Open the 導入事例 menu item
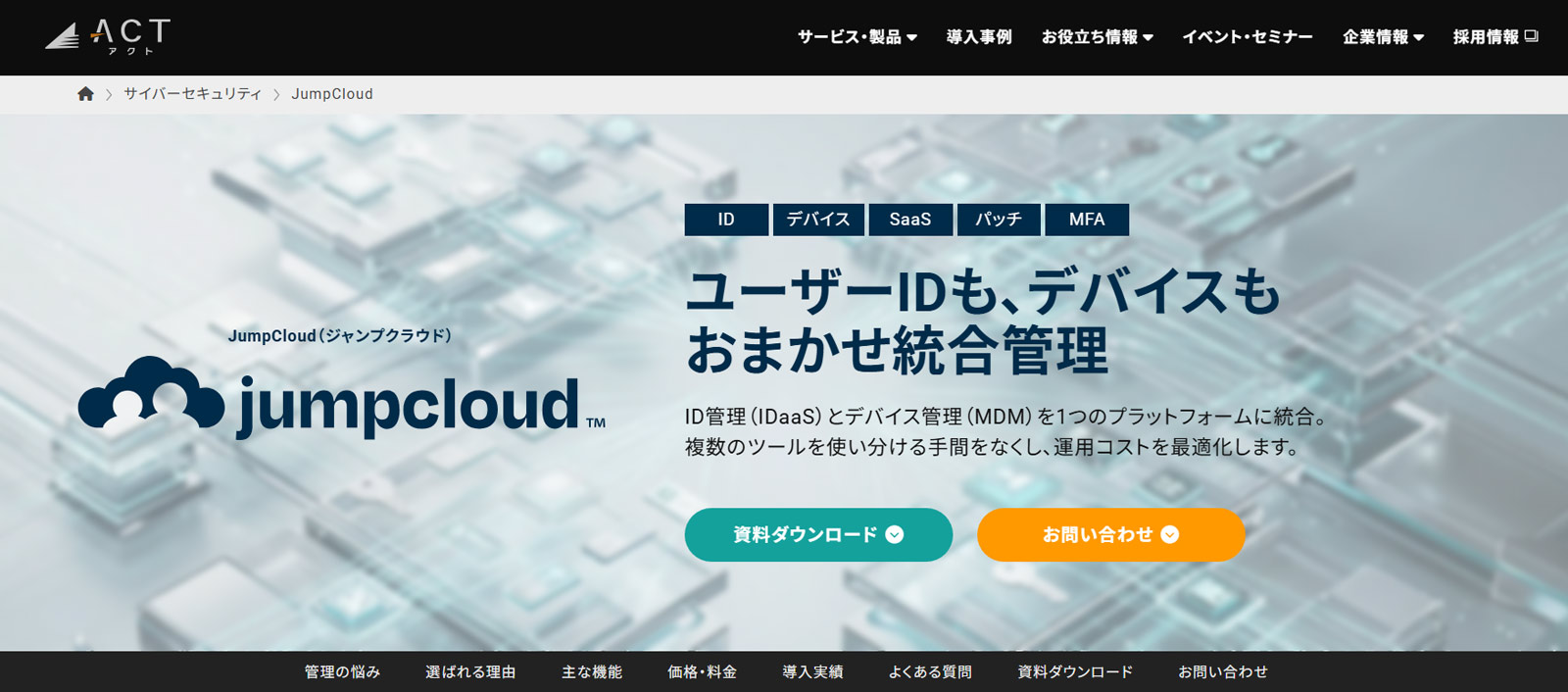 click(x=979, y=37)
